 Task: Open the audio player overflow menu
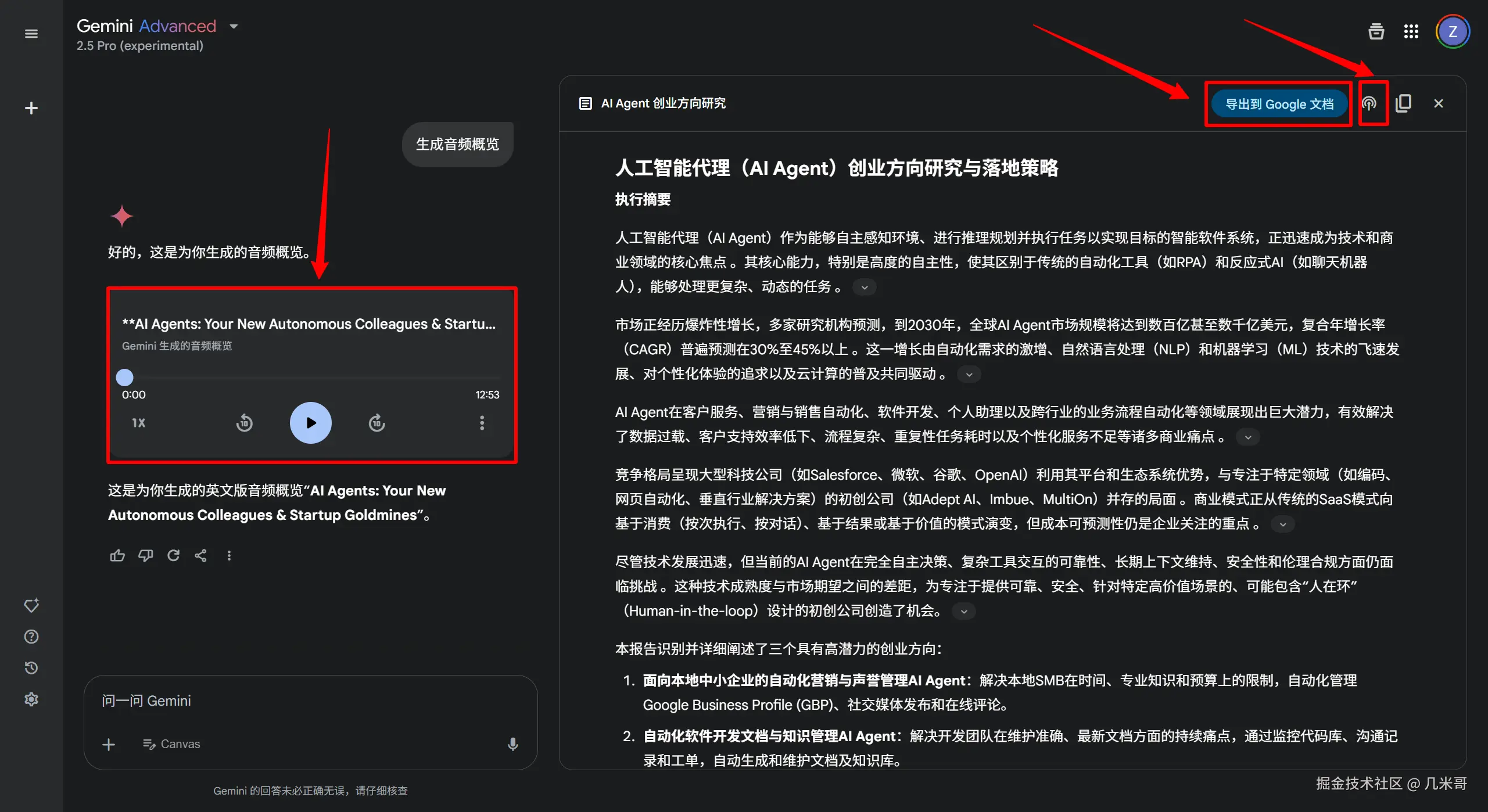(482, 423)
